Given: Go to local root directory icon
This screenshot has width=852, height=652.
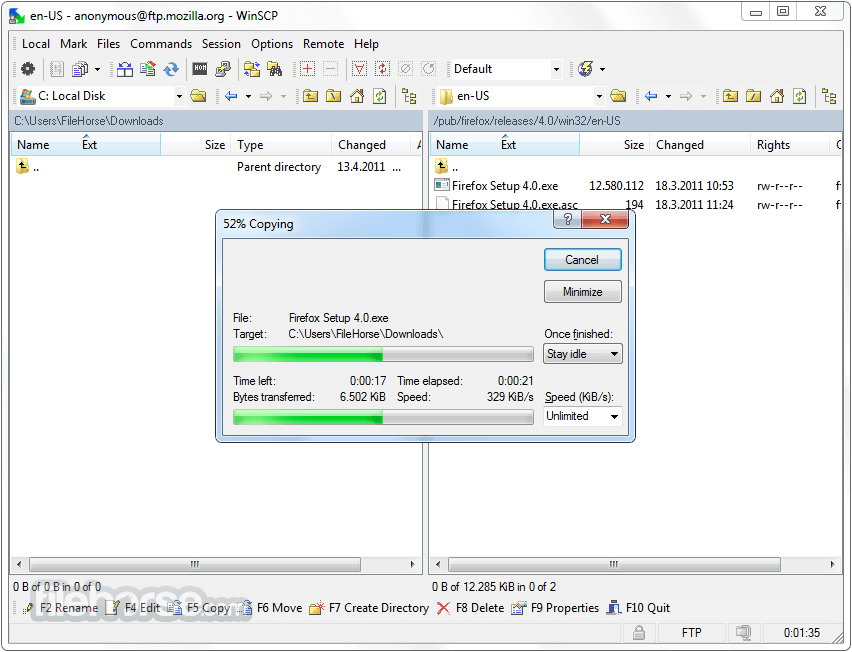Looking at the screenshot, I should (334, 96).
